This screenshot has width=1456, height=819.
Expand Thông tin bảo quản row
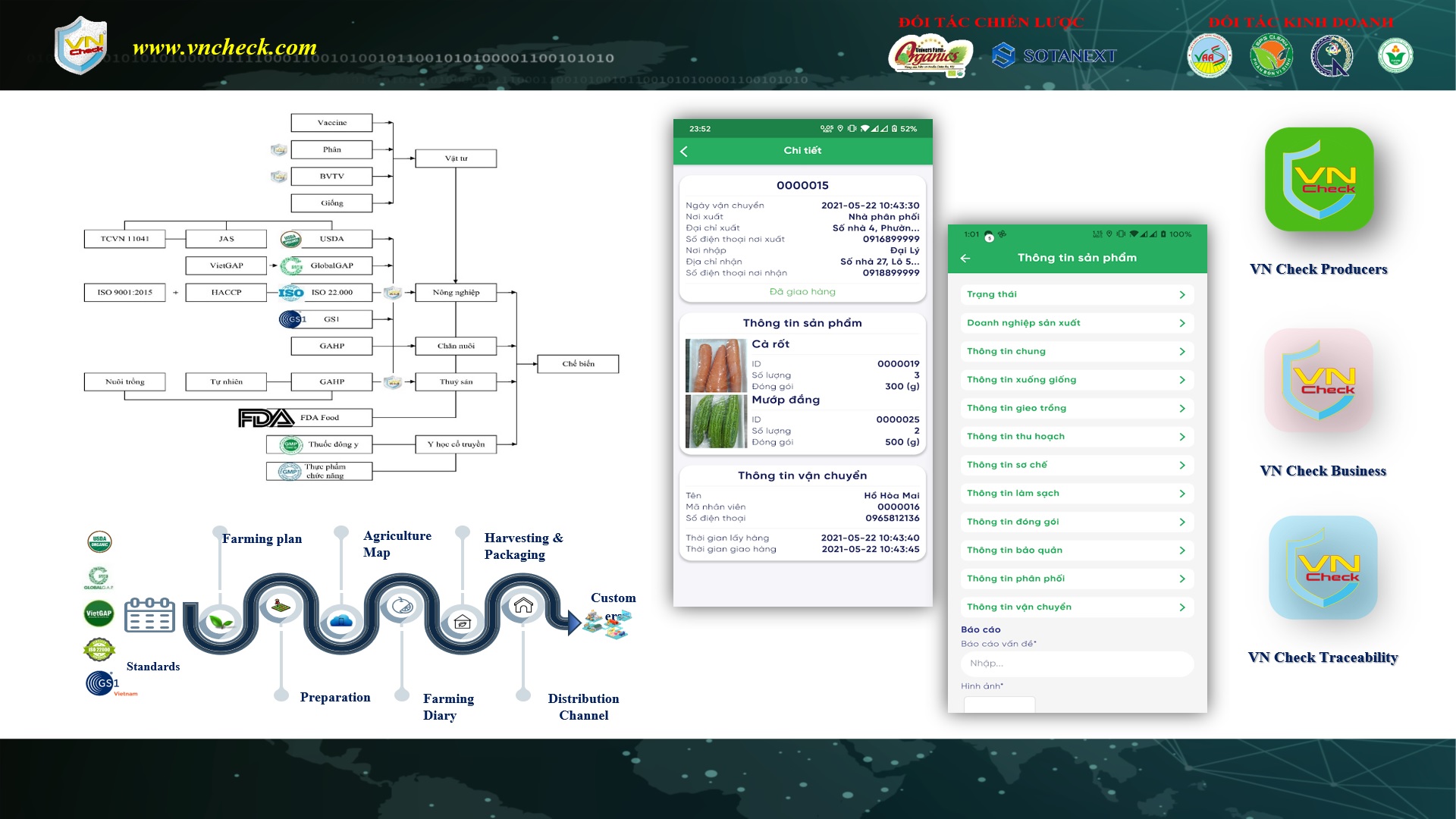[x=1077, y=551]
